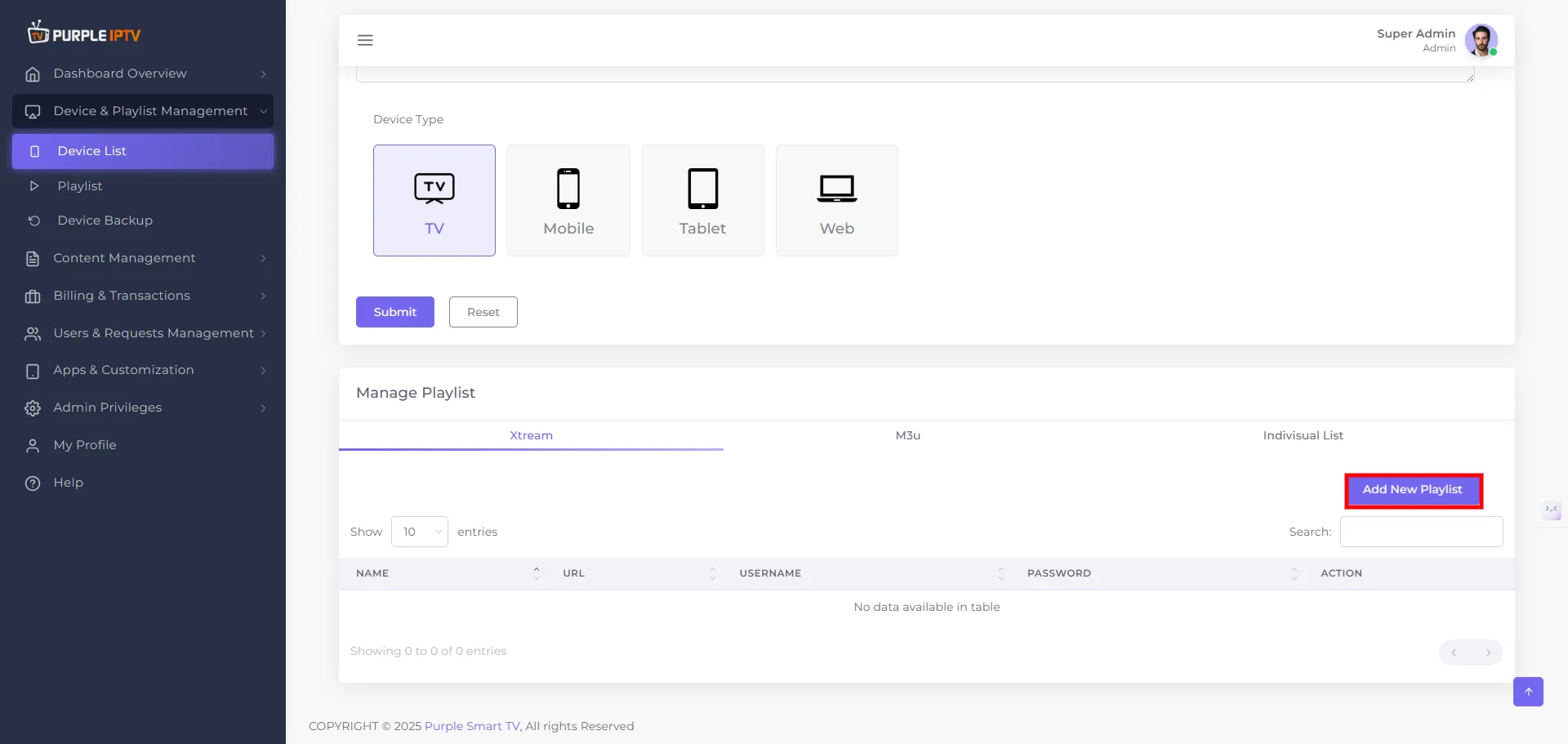Click the Billing & Transactions icon
Screen dimensions: 1568x744
click(33, 296)
